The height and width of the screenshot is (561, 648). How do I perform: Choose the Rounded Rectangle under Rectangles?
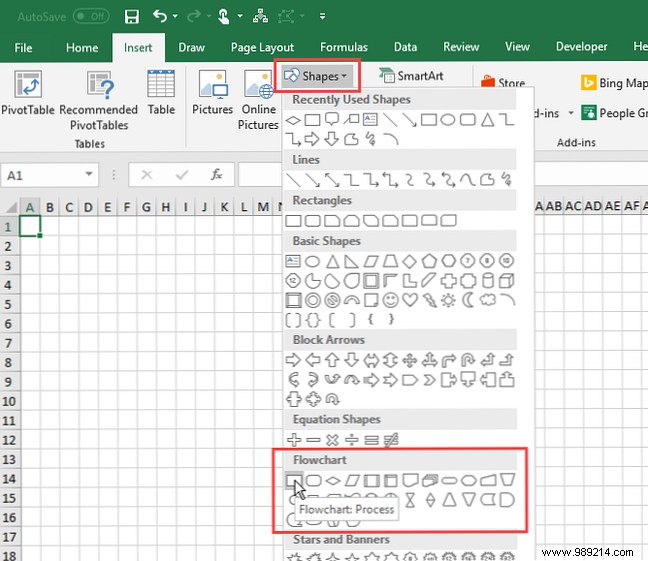click(x=312, y=221)
